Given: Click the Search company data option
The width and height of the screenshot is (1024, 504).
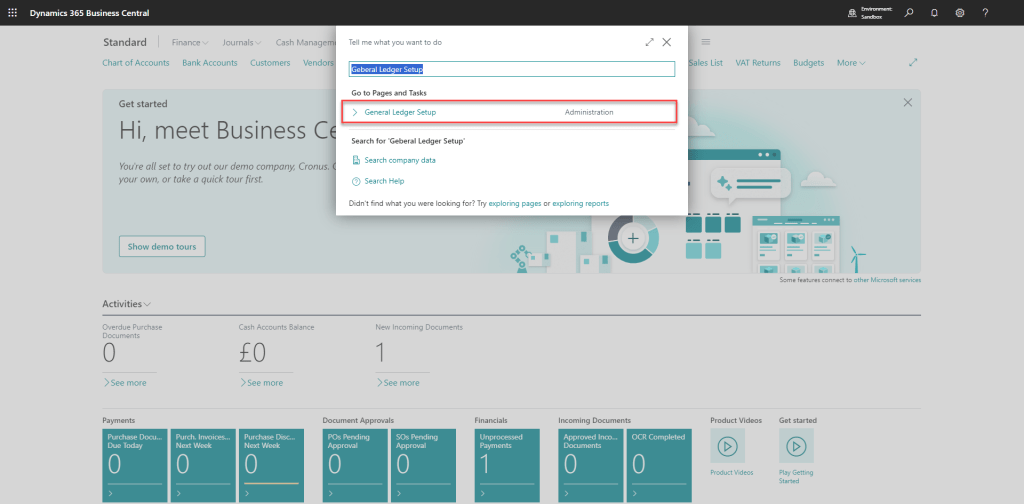Looking at the screenshot, I should pyautogui.click(x=399, y=160).
